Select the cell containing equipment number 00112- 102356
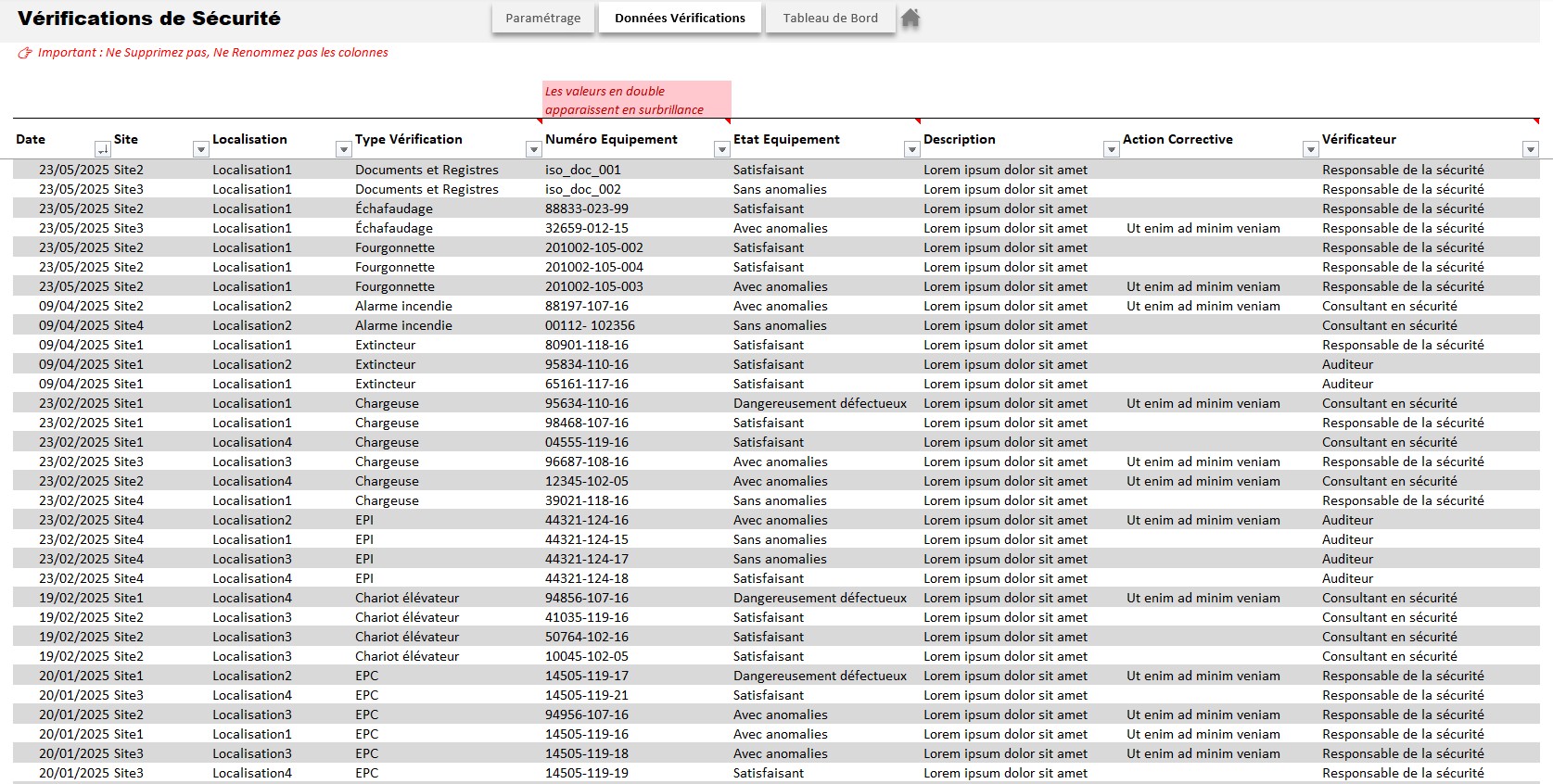 click(590, 325)
